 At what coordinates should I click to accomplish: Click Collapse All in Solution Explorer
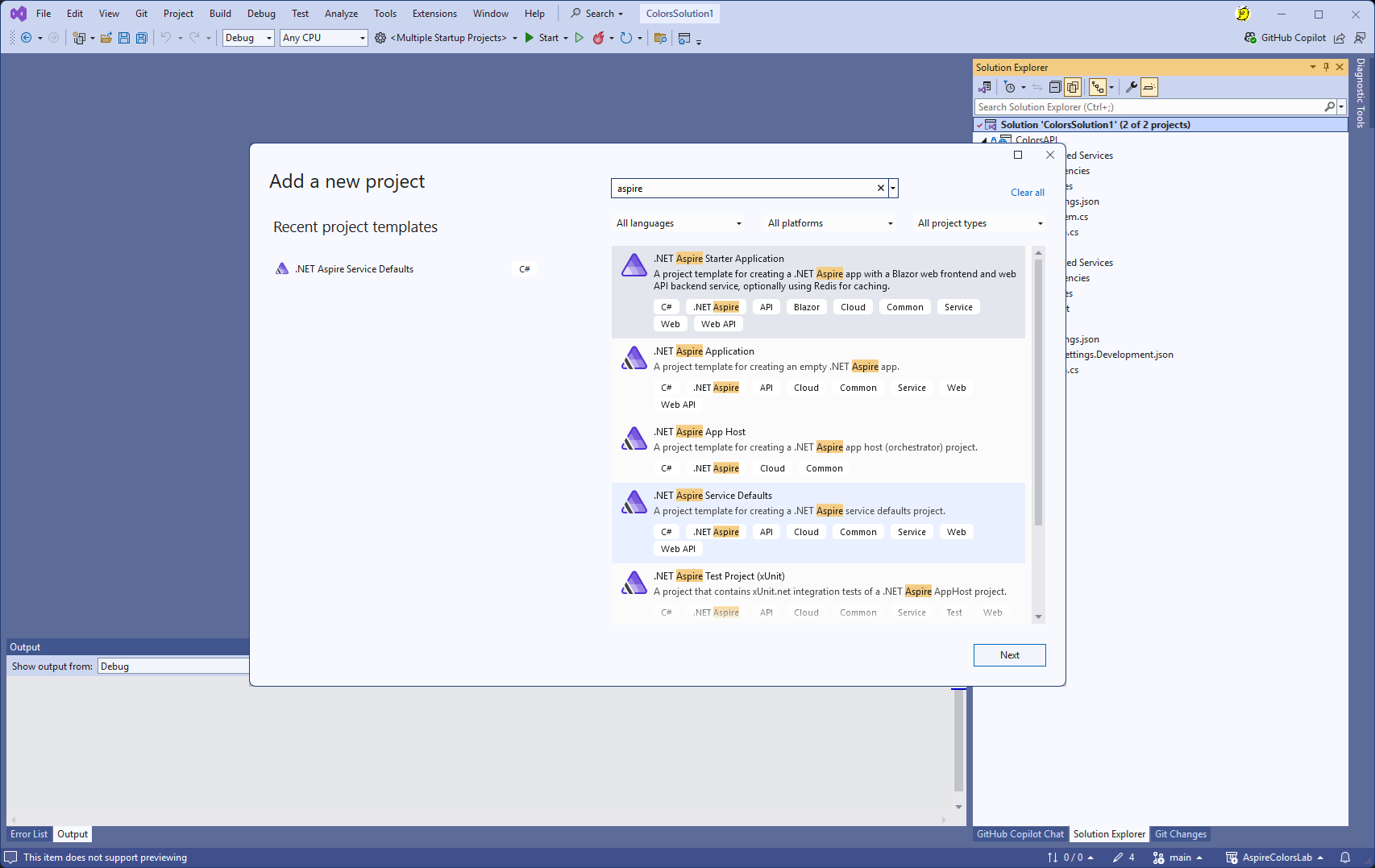click(1055, 87)
